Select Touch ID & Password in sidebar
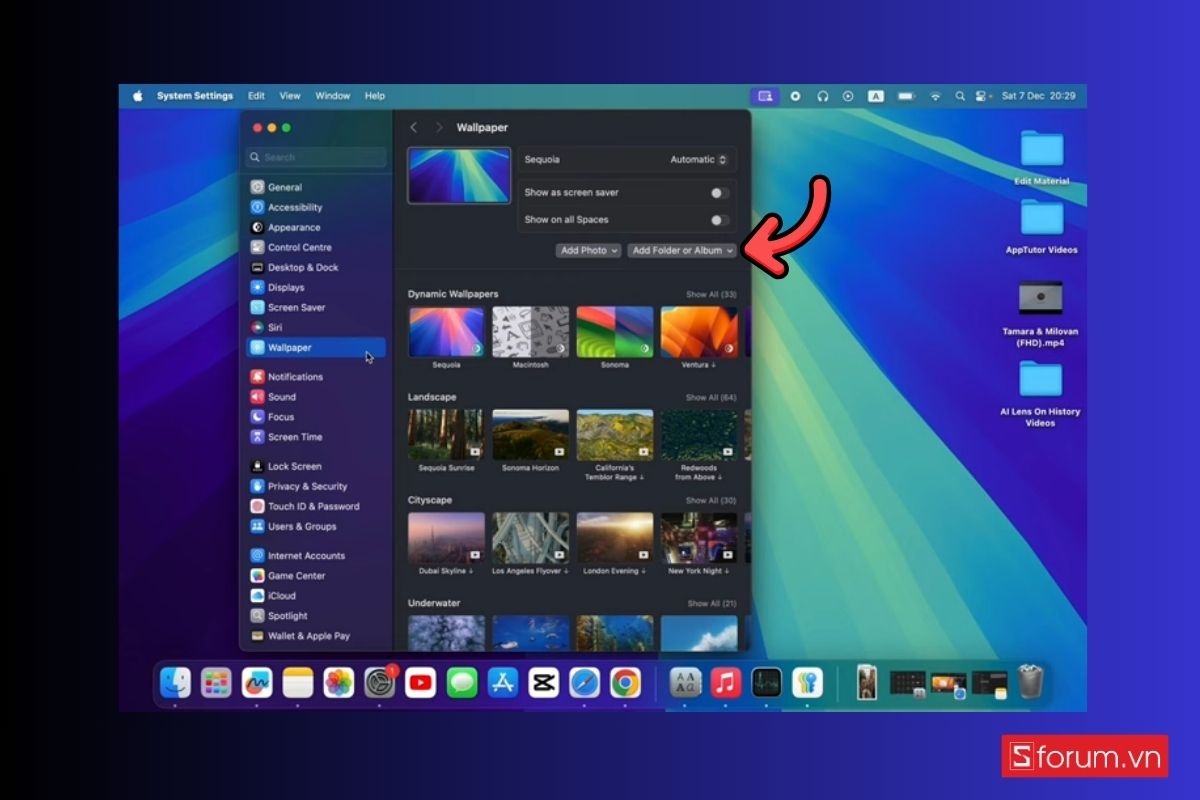The image size is (1200, 800). (316, 506)
